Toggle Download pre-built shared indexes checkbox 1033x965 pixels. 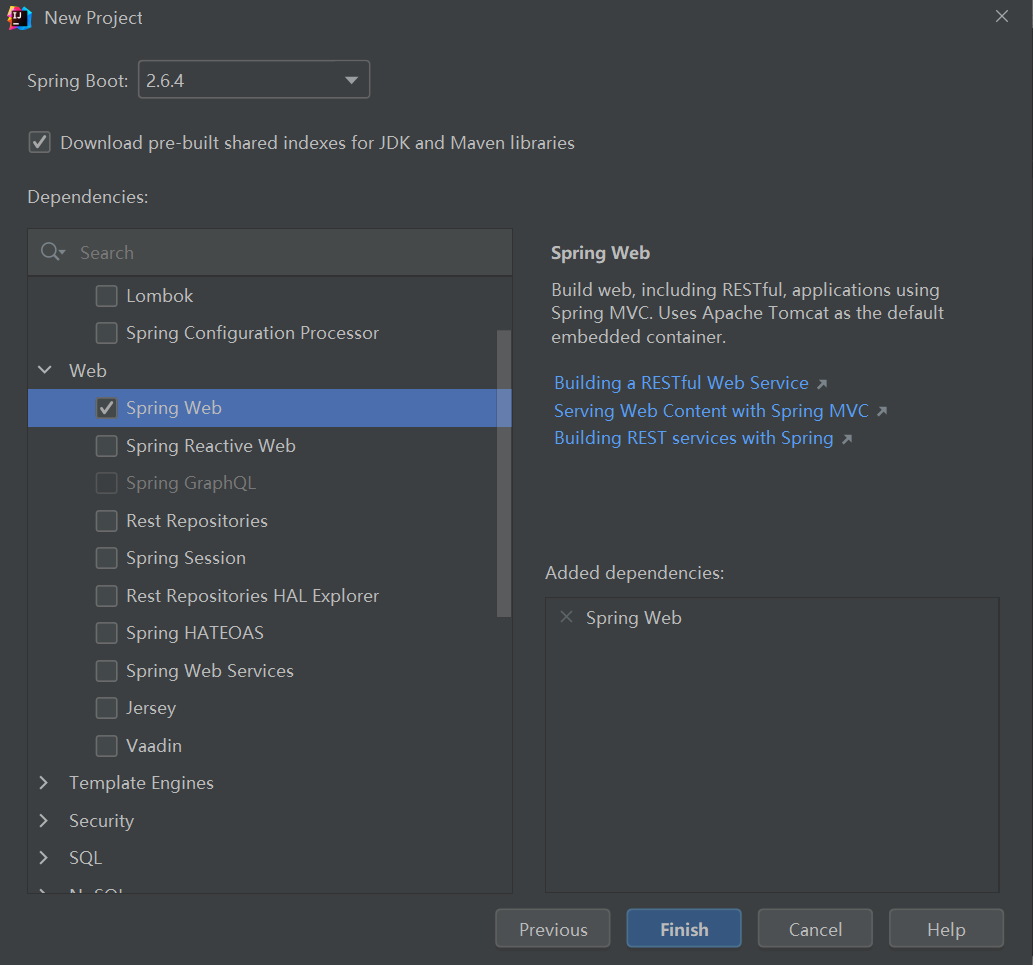tap(39, 142)
